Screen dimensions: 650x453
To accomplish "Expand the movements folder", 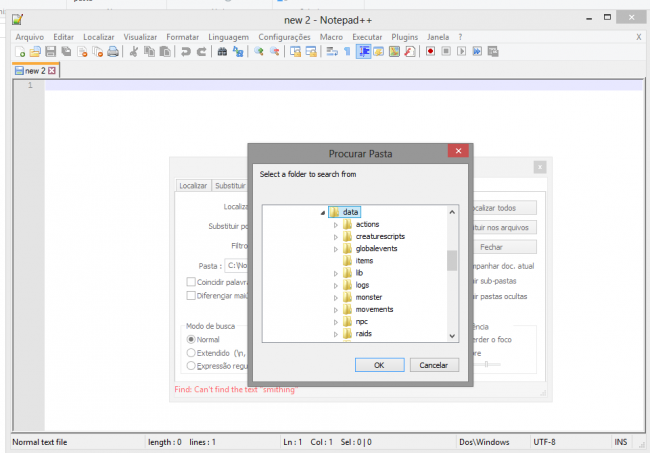I will [x=336, y=310].
